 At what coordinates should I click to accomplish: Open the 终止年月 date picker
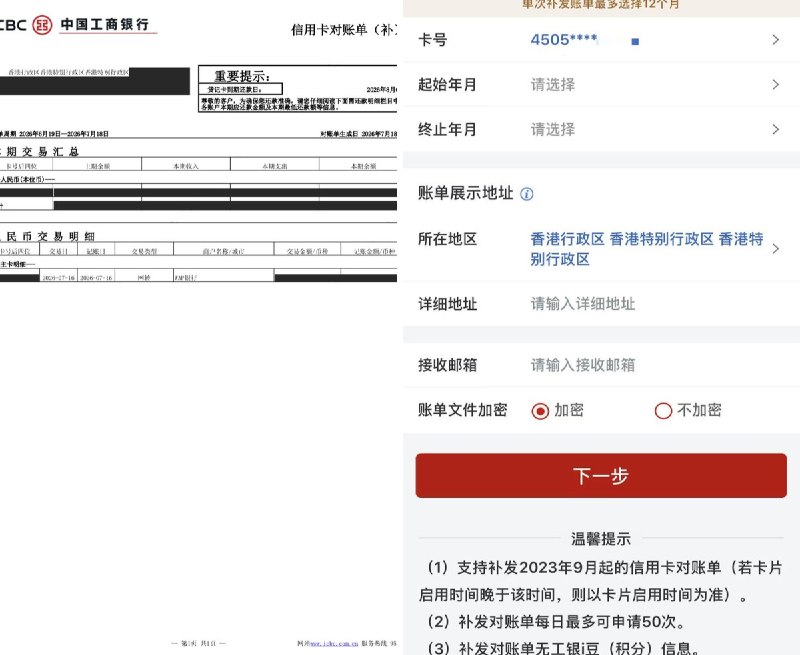click(x=602, y=129)
